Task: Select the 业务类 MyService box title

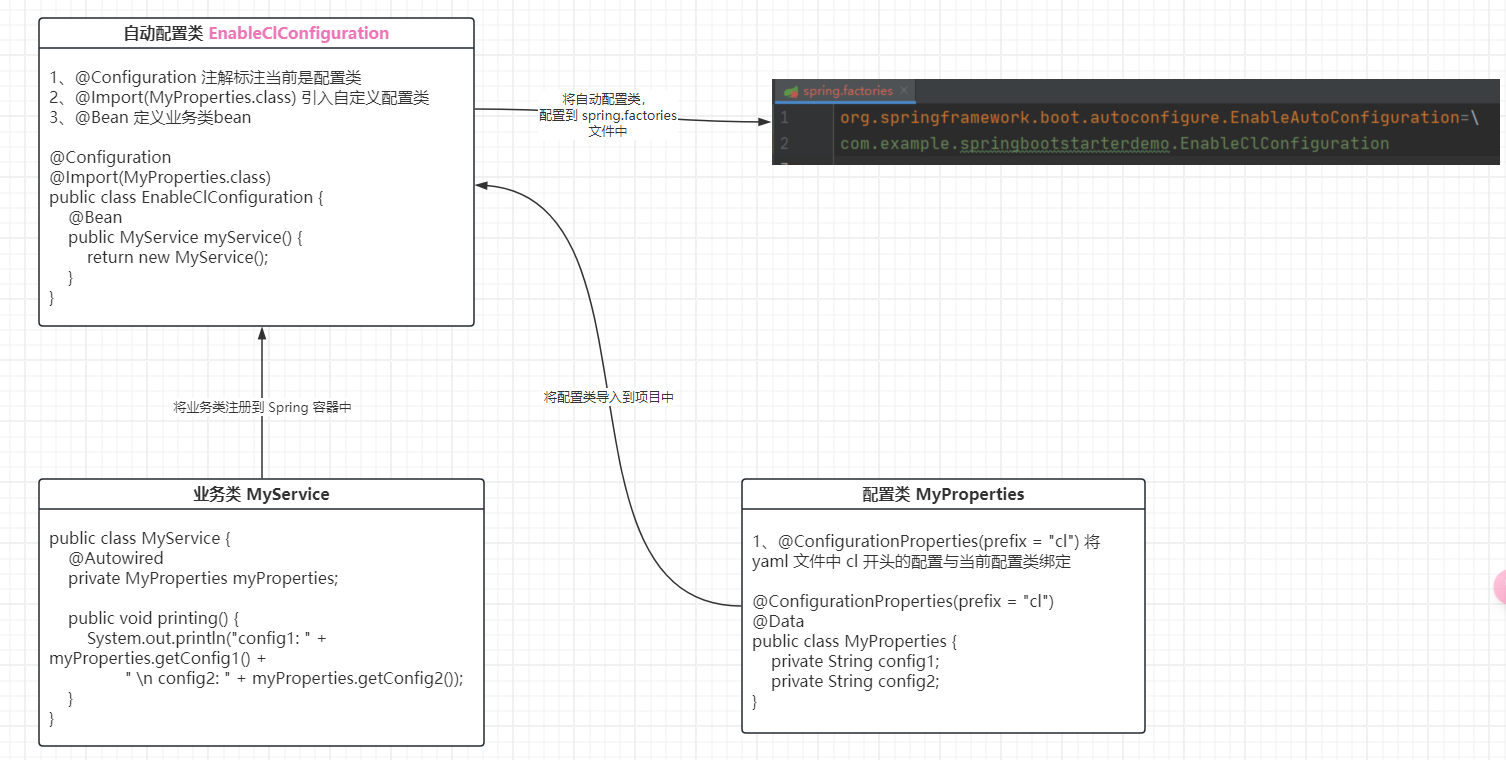Action: (x=261, y=494)
